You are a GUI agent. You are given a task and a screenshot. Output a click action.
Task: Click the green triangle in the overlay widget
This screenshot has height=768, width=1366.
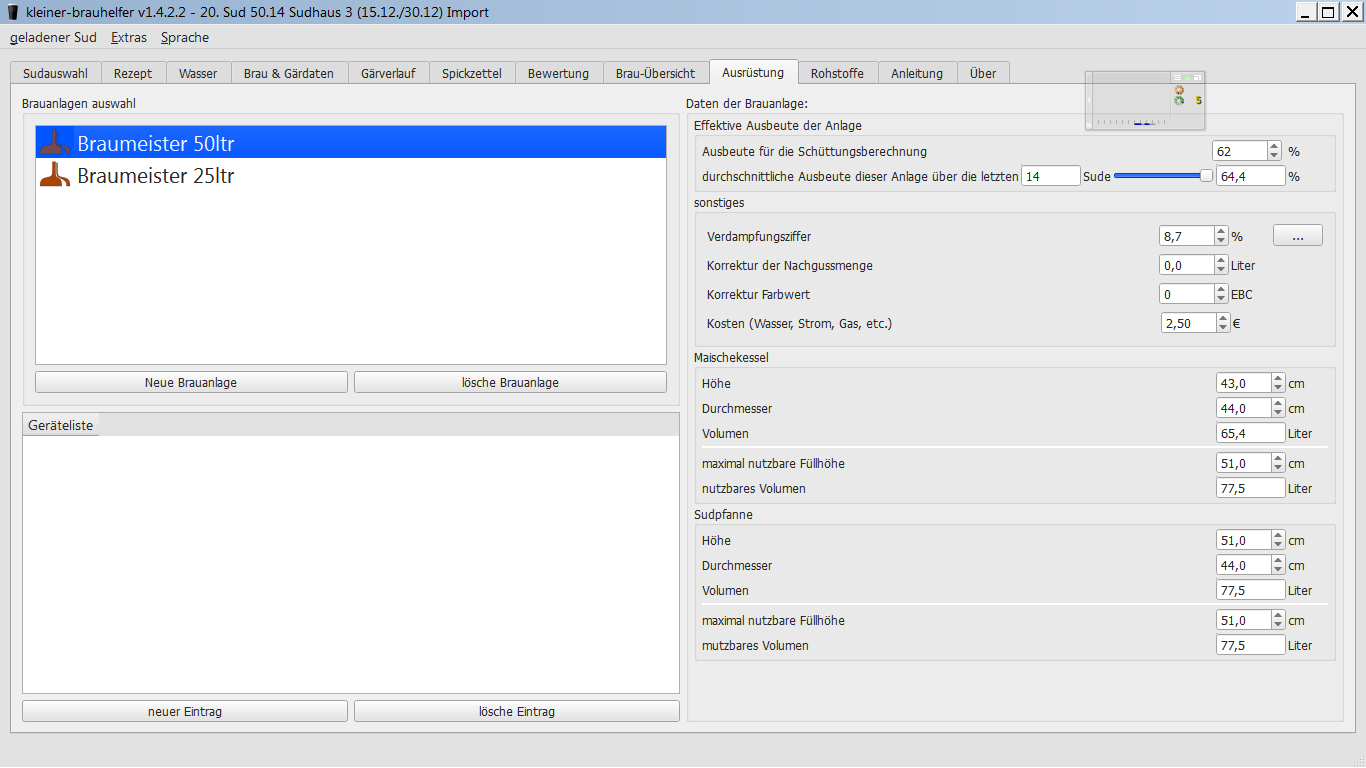(x=1187, y=77)
